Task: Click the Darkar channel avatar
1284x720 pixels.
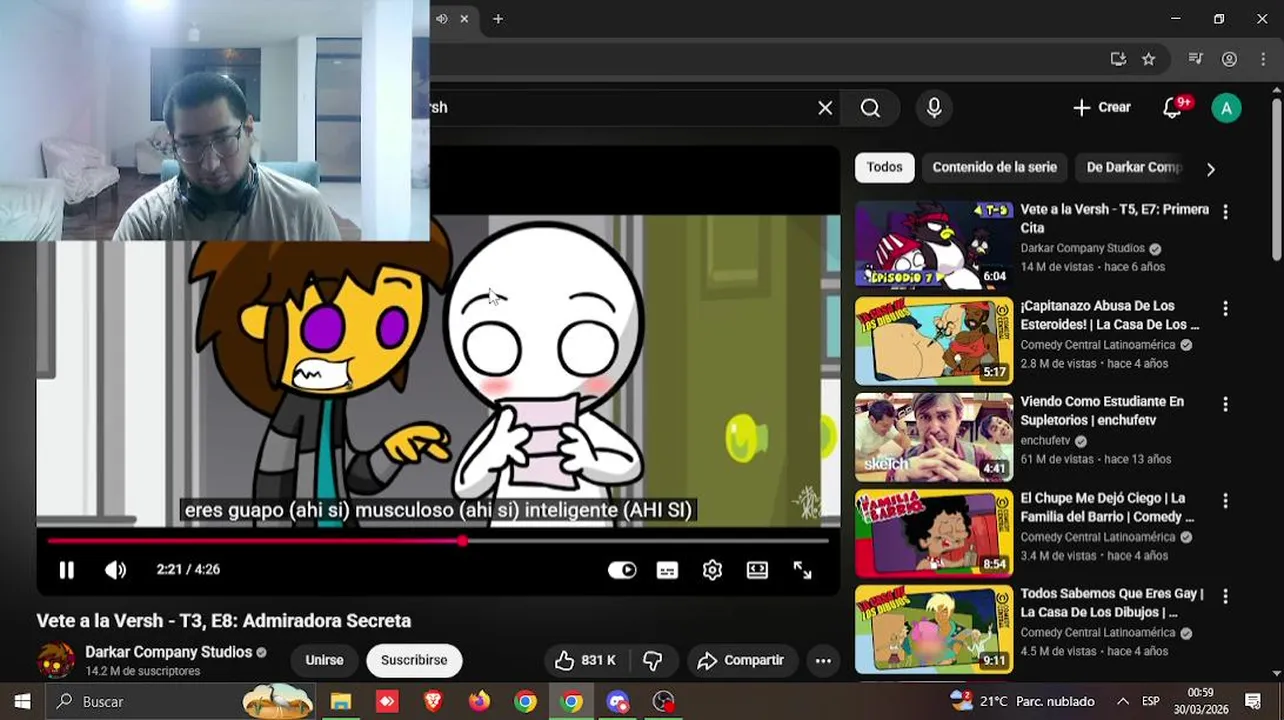Action: [56, 660]
